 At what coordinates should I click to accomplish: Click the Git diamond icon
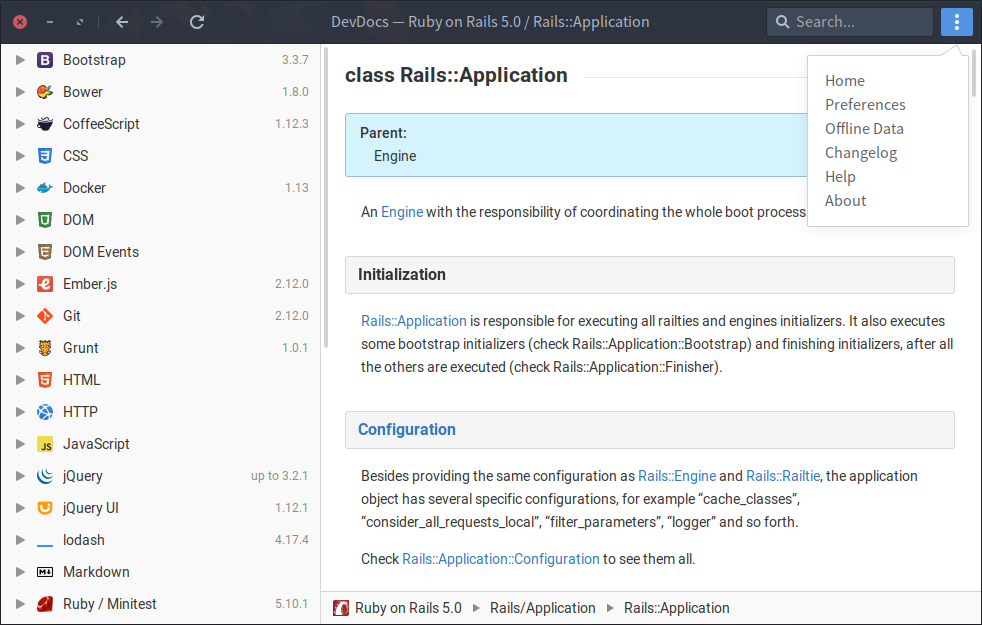pyautogui.click(x=44, y=316)
